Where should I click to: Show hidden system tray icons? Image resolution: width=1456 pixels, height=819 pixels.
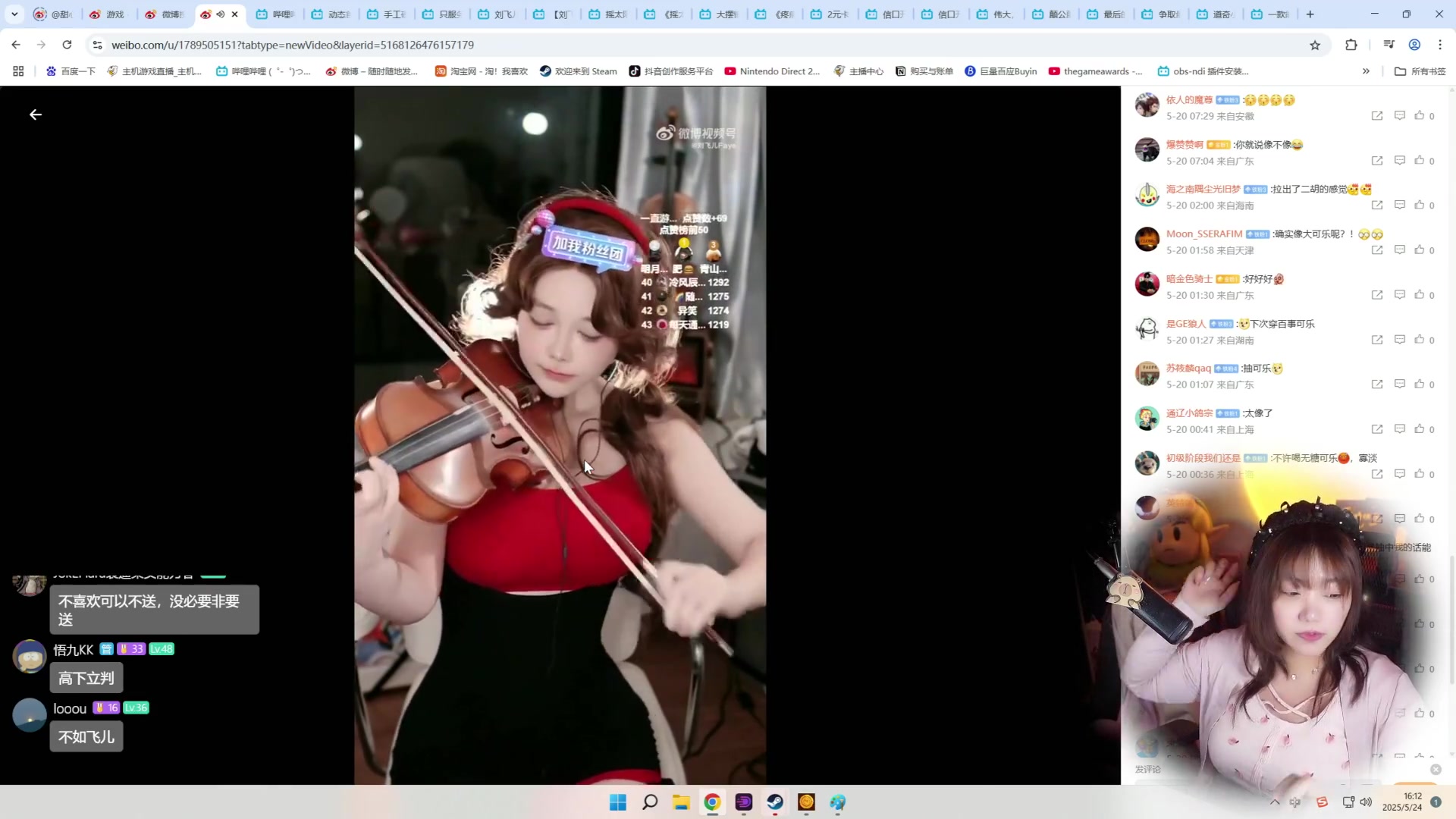1275,802
